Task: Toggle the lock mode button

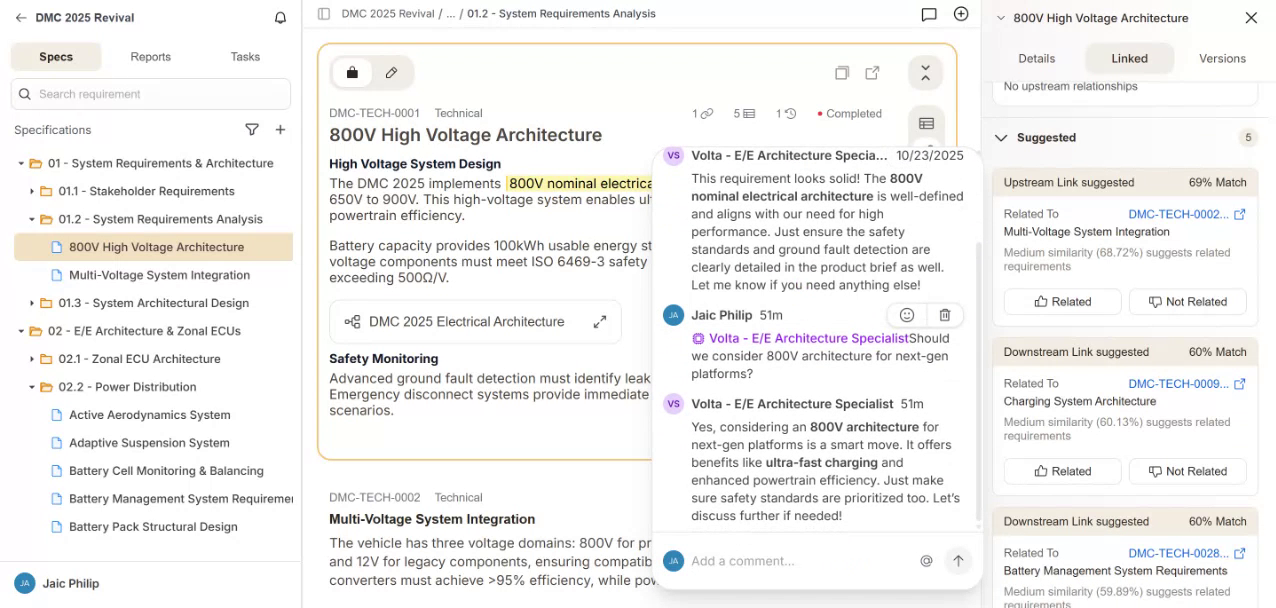Action: (x=352, y=73)
